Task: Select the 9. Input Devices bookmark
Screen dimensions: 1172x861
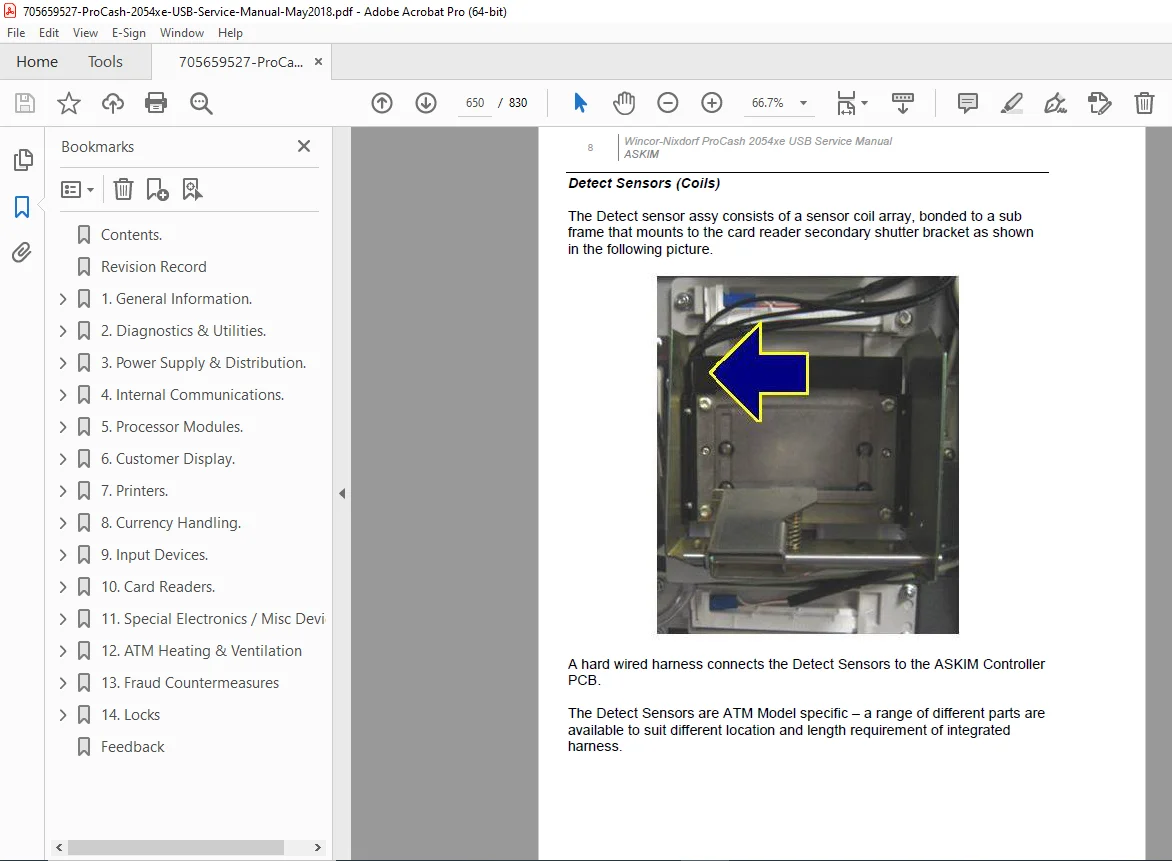Action: click(x=154, y=555)
